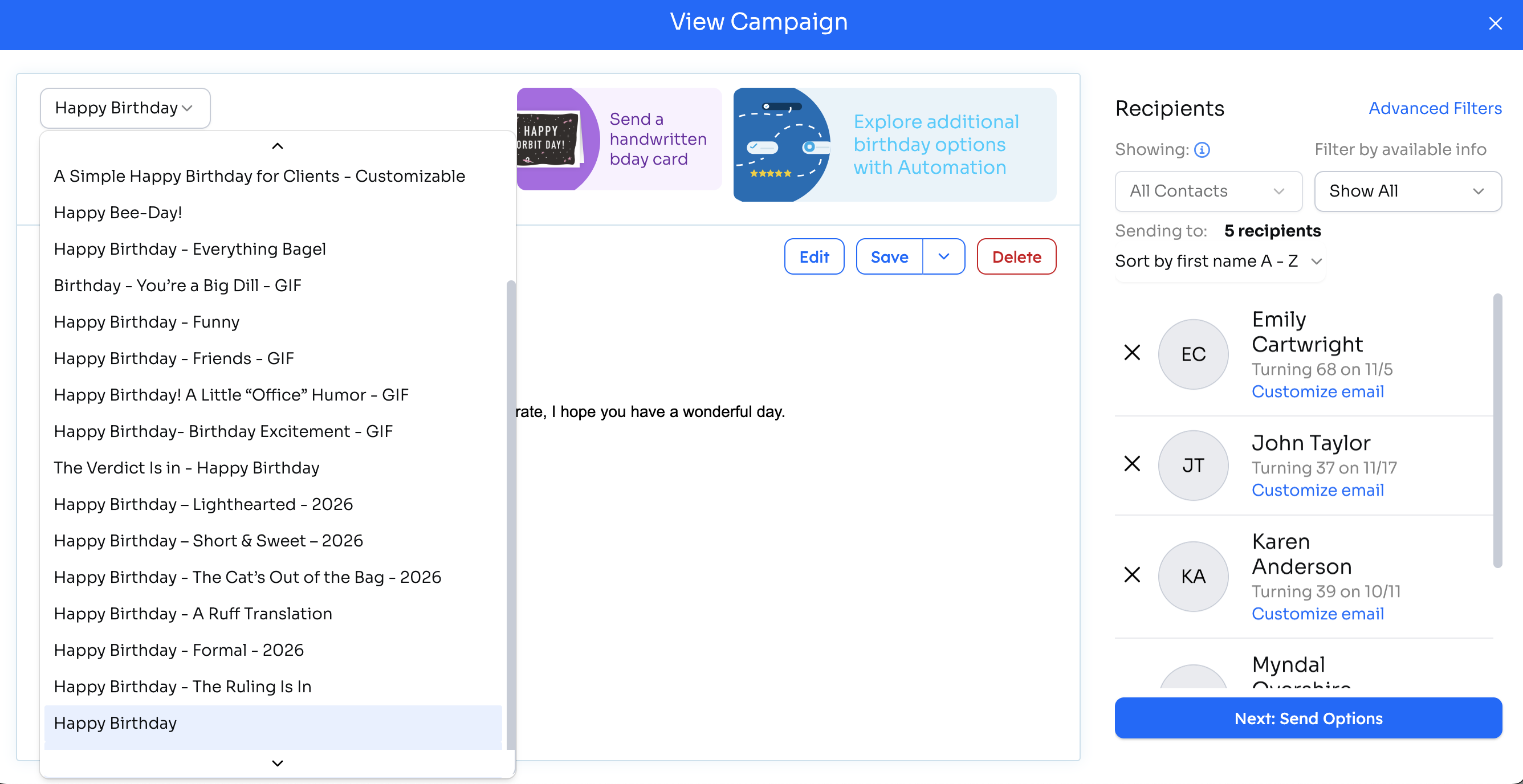This screenshot has width=1523, height=784.
Task: Close the View Campaign dialog
Action: coord(1495,23)
